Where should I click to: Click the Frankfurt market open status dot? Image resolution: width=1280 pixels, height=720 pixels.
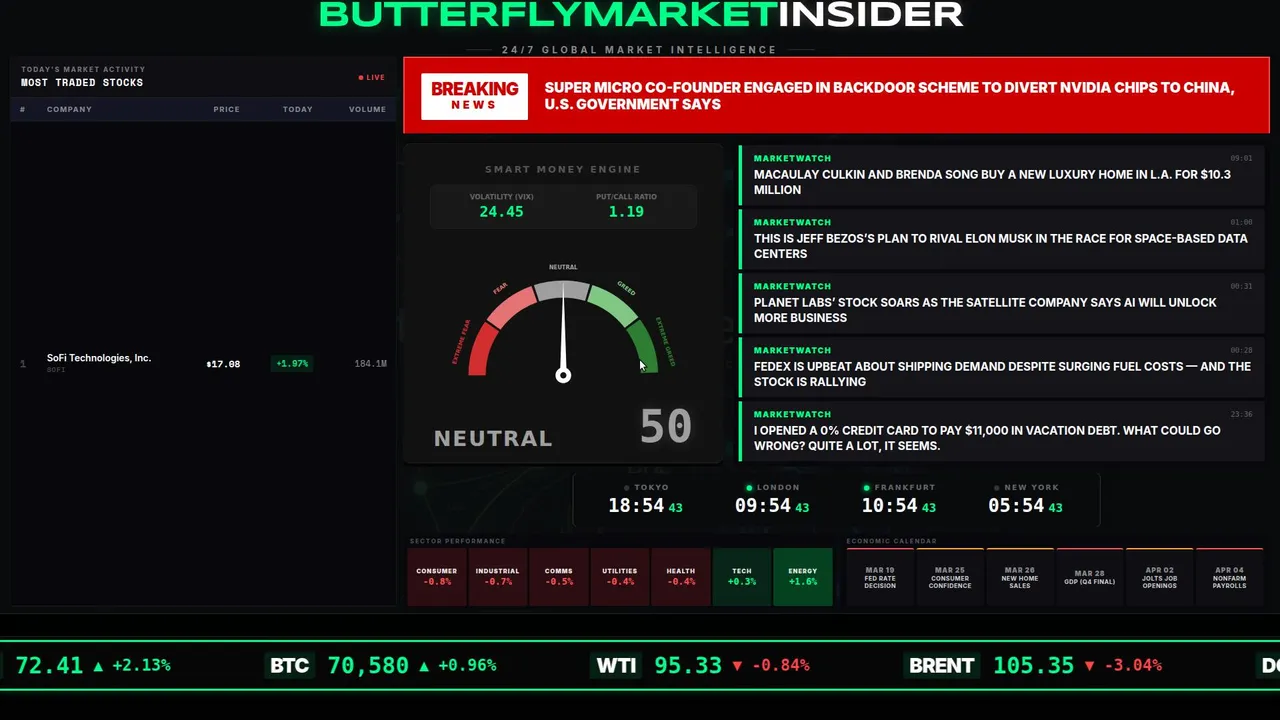pos(867,488)
